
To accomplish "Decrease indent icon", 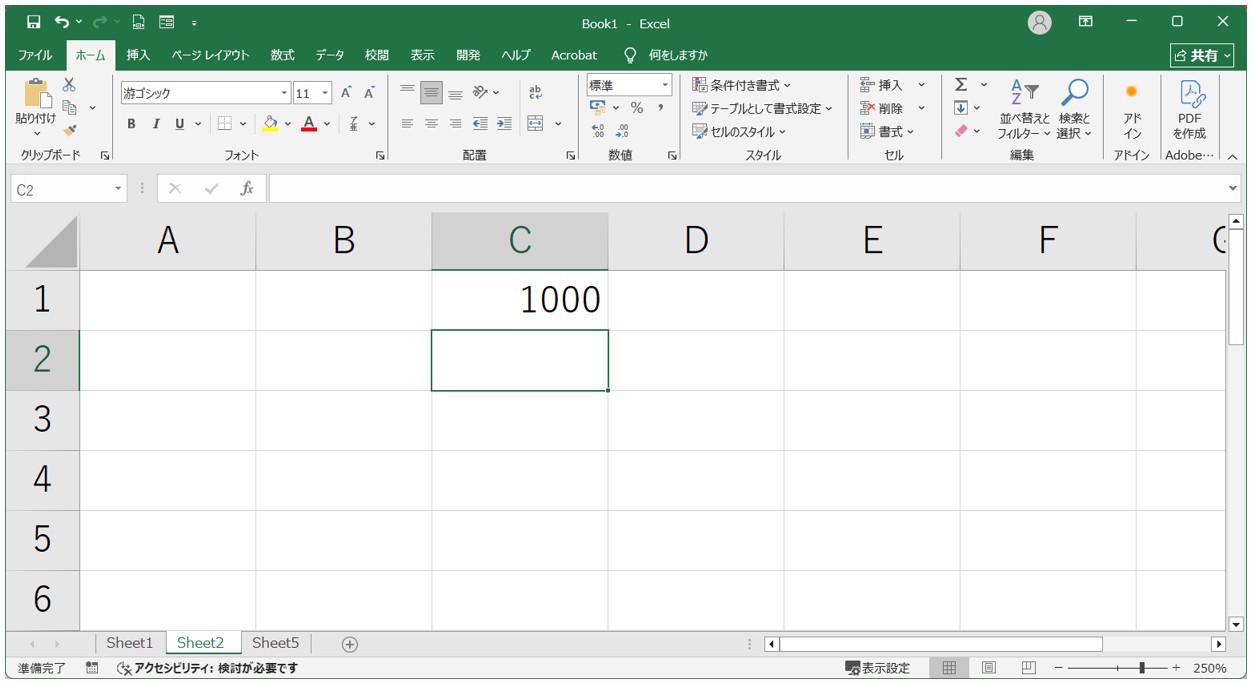I will [480, 124].
